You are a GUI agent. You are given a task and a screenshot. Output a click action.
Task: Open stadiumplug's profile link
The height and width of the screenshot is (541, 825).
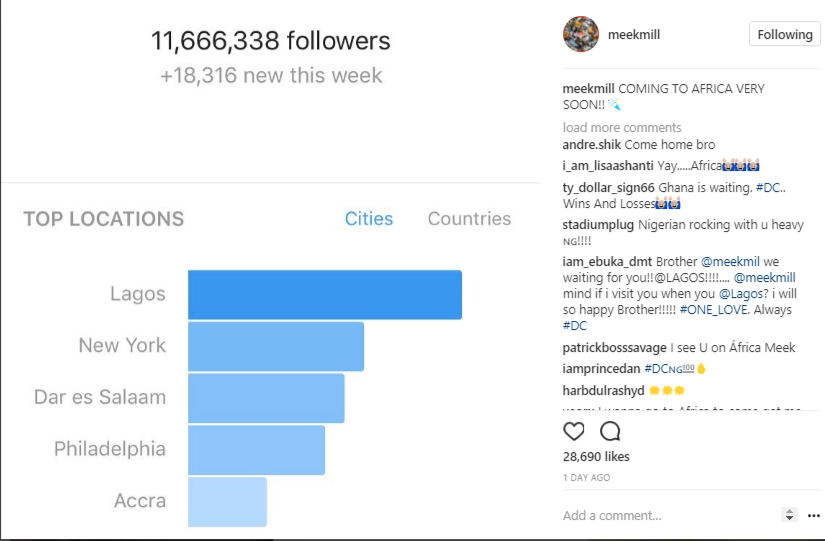(x=598, y=225)
